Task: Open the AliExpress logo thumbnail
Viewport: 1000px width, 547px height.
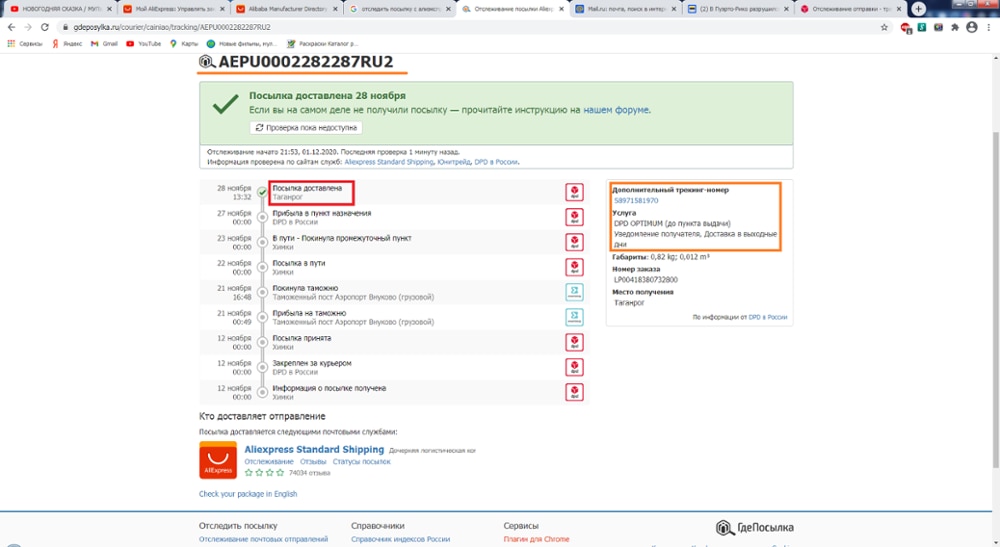Action: (217, 460)
